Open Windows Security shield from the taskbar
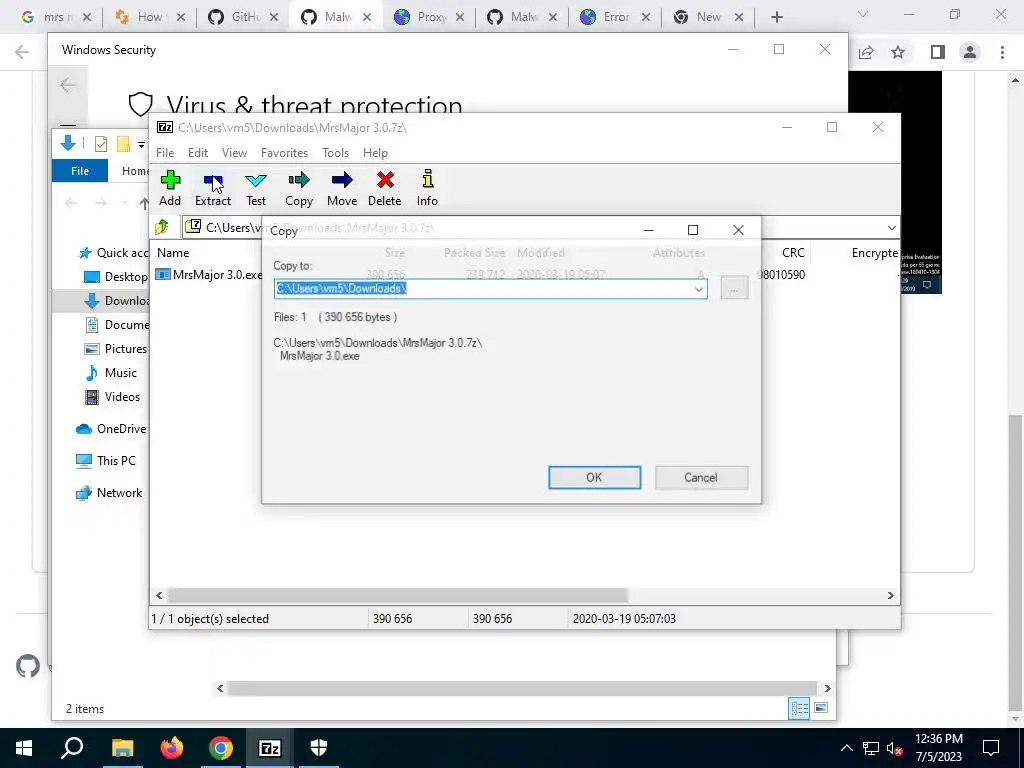 click(319, 748)
